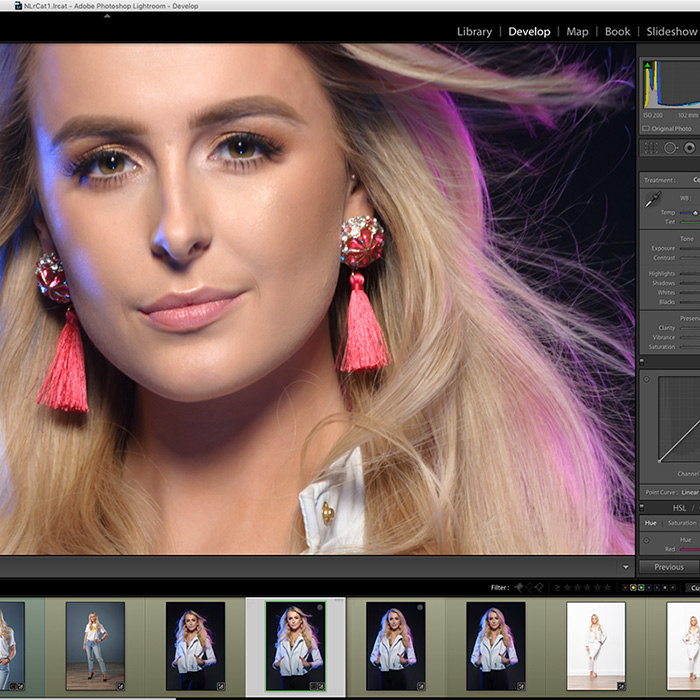Viewport: 700px width, 700px height.
Task: Toggle shadow clipping triangle in histogram
Action: tap(647, 65)
